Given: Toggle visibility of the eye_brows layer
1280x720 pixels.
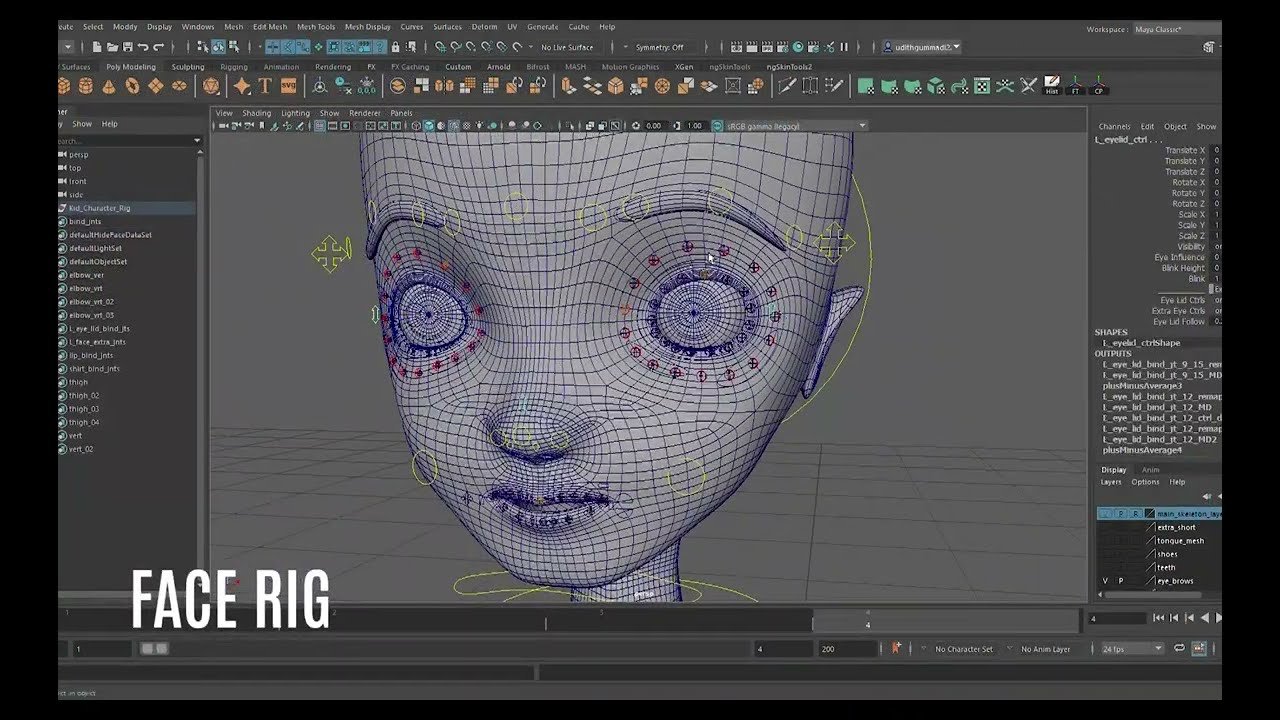Looking at the screenshot, I should pos(1105,581).
